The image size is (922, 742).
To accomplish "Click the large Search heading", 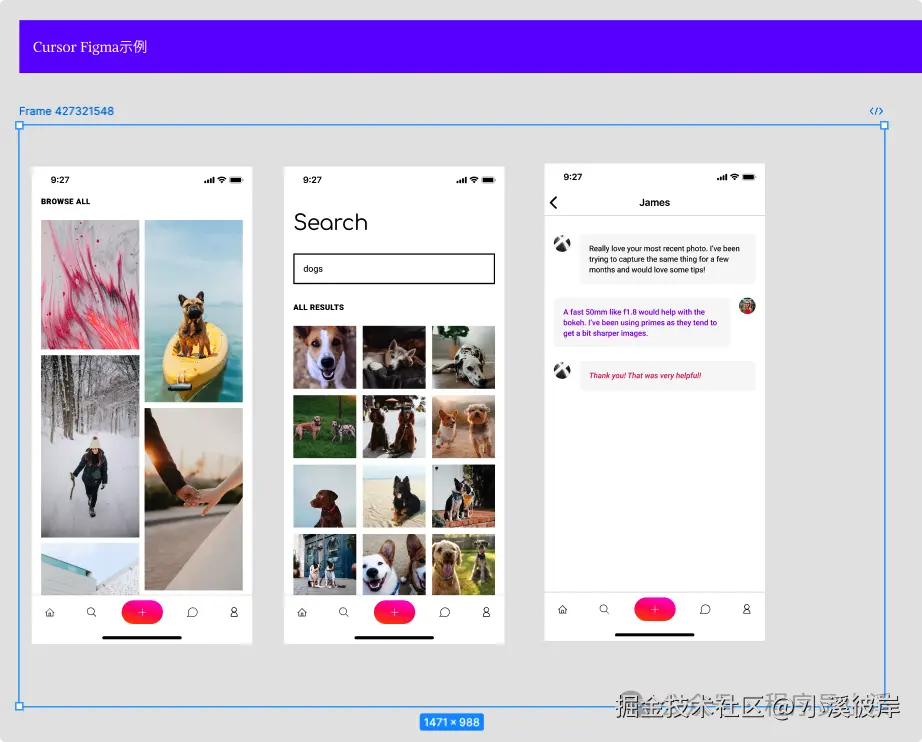I will 330,222.
